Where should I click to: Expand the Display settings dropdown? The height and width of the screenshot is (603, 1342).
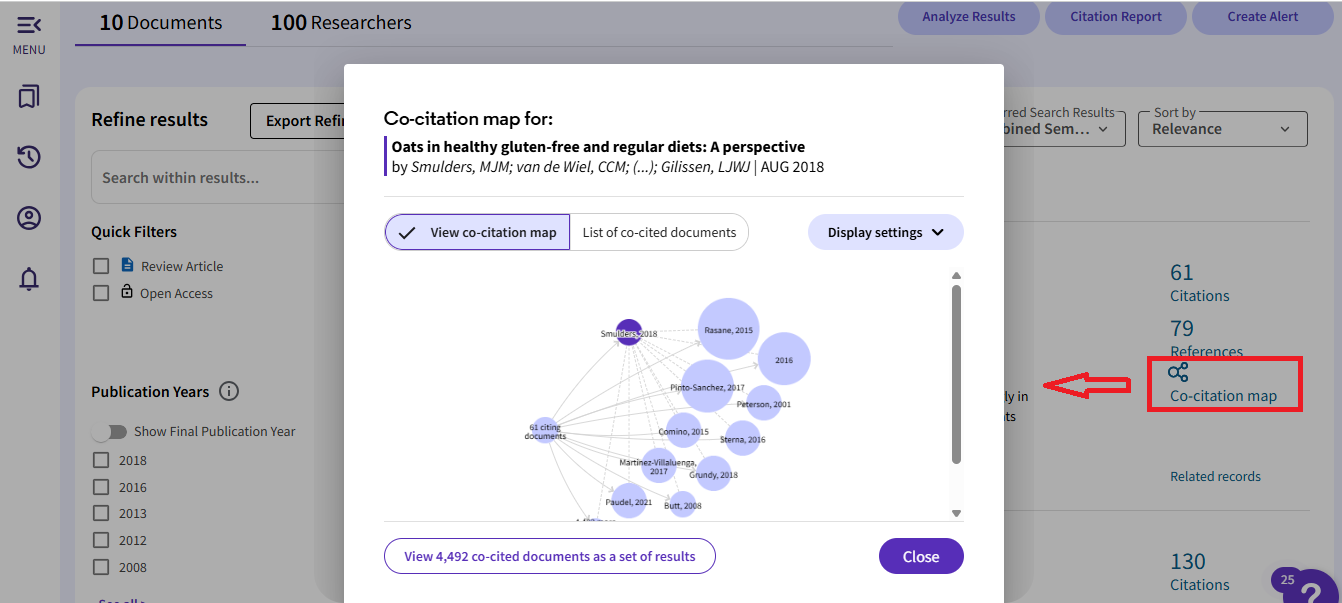(886, 232)
